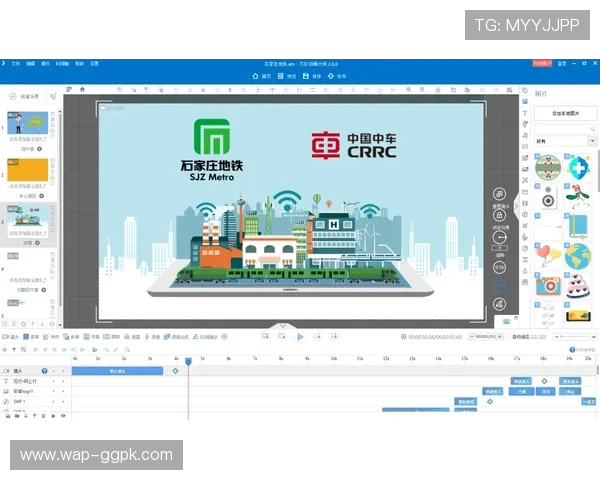
Task: Click the green diamond keyframe on camera track
Action: click(x=176, y=371)
